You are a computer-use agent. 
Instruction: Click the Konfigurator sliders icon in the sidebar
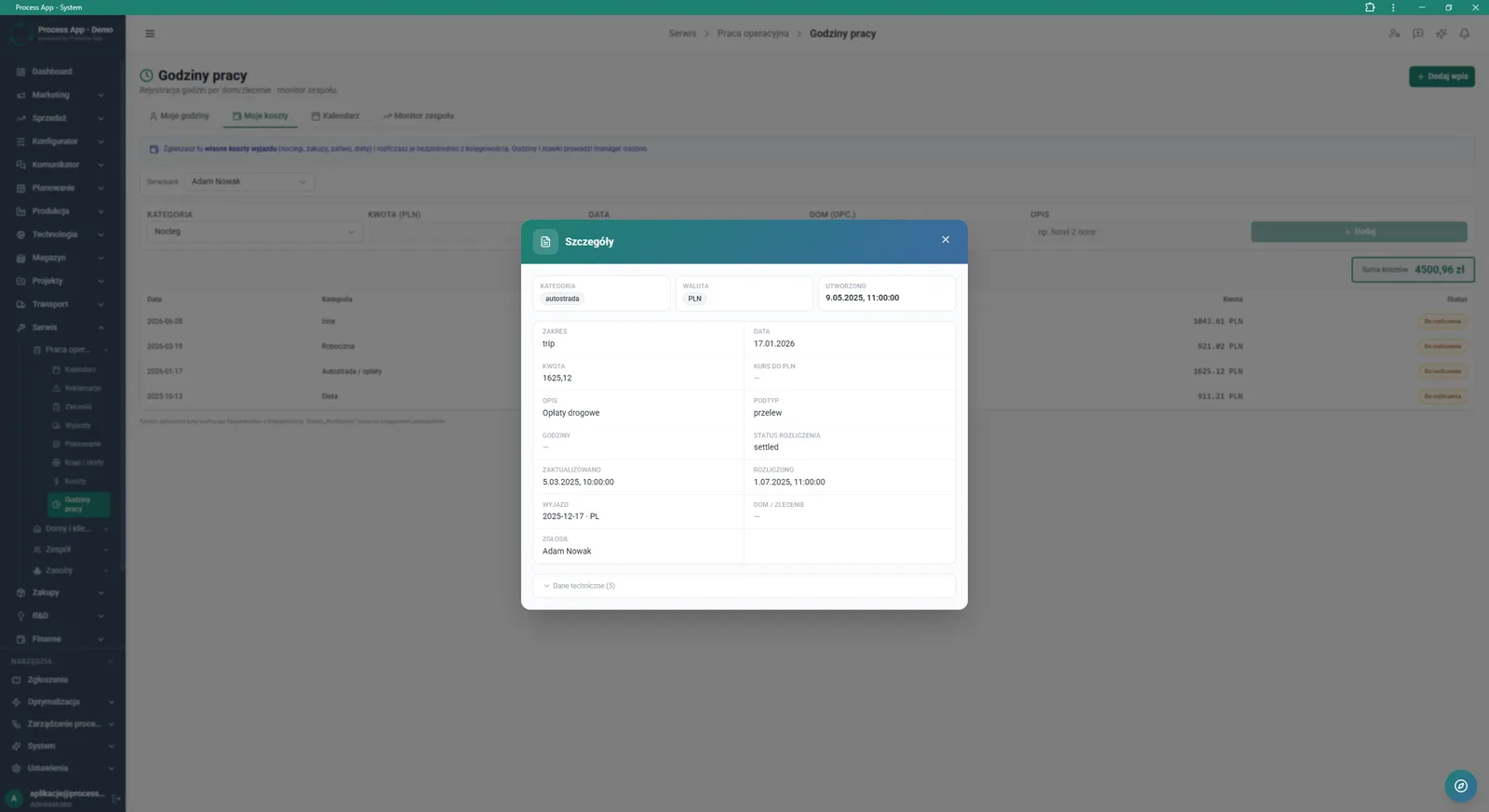pos(20,141)
